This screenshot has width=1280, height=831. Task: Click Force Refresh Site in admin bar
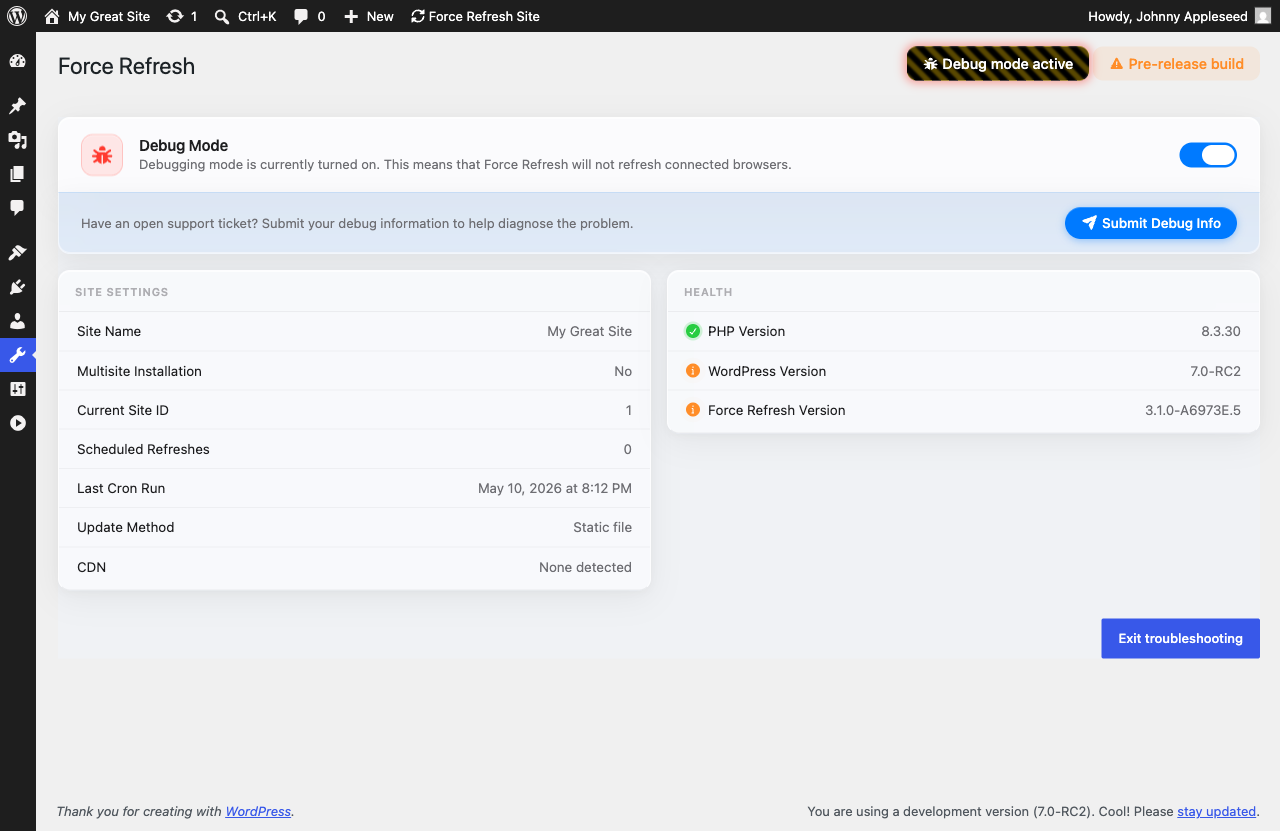475,16
